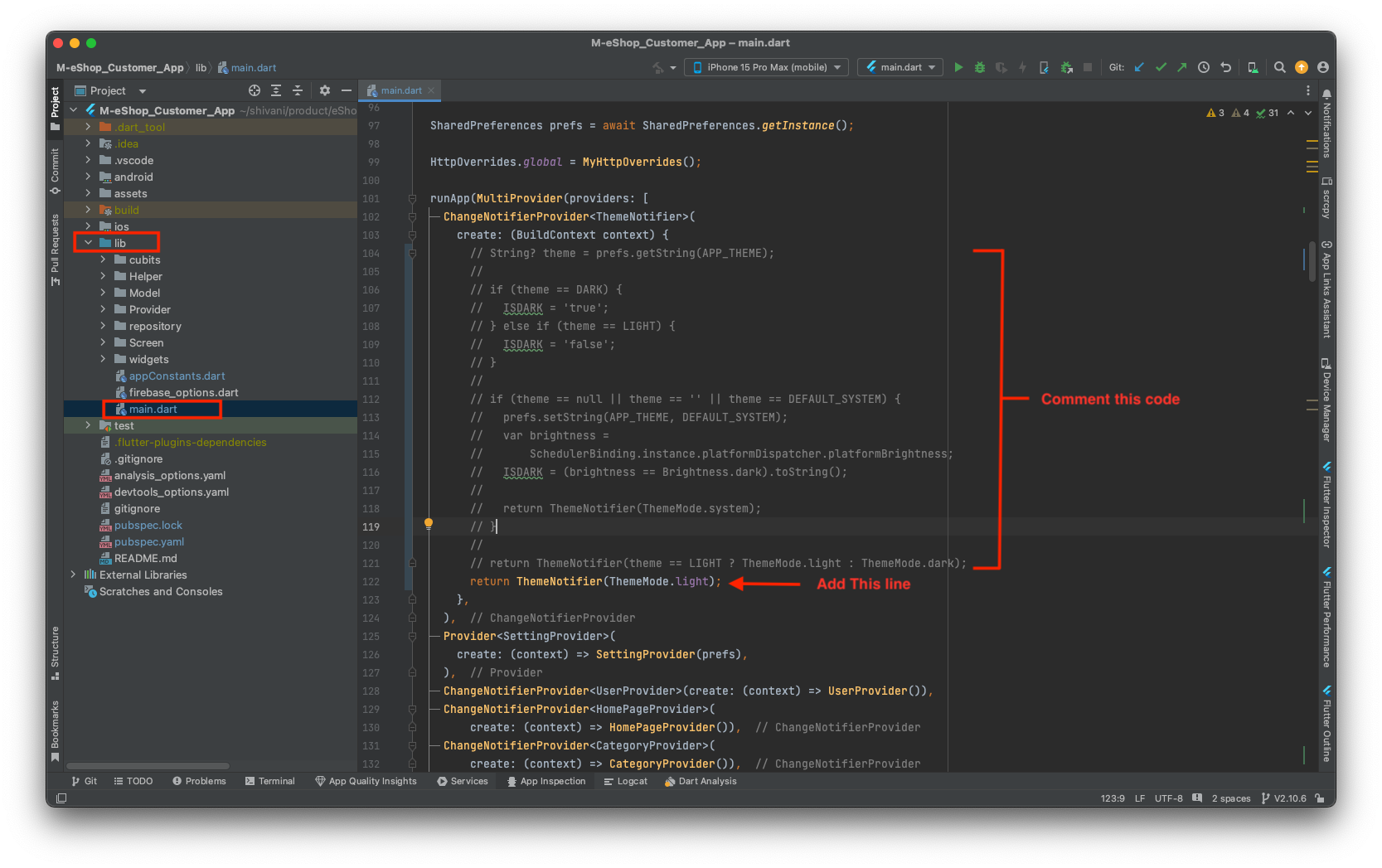1382x868 pixels.
Task: Jump to previous highlighted error arrow
Action: tap(1291, 113)
